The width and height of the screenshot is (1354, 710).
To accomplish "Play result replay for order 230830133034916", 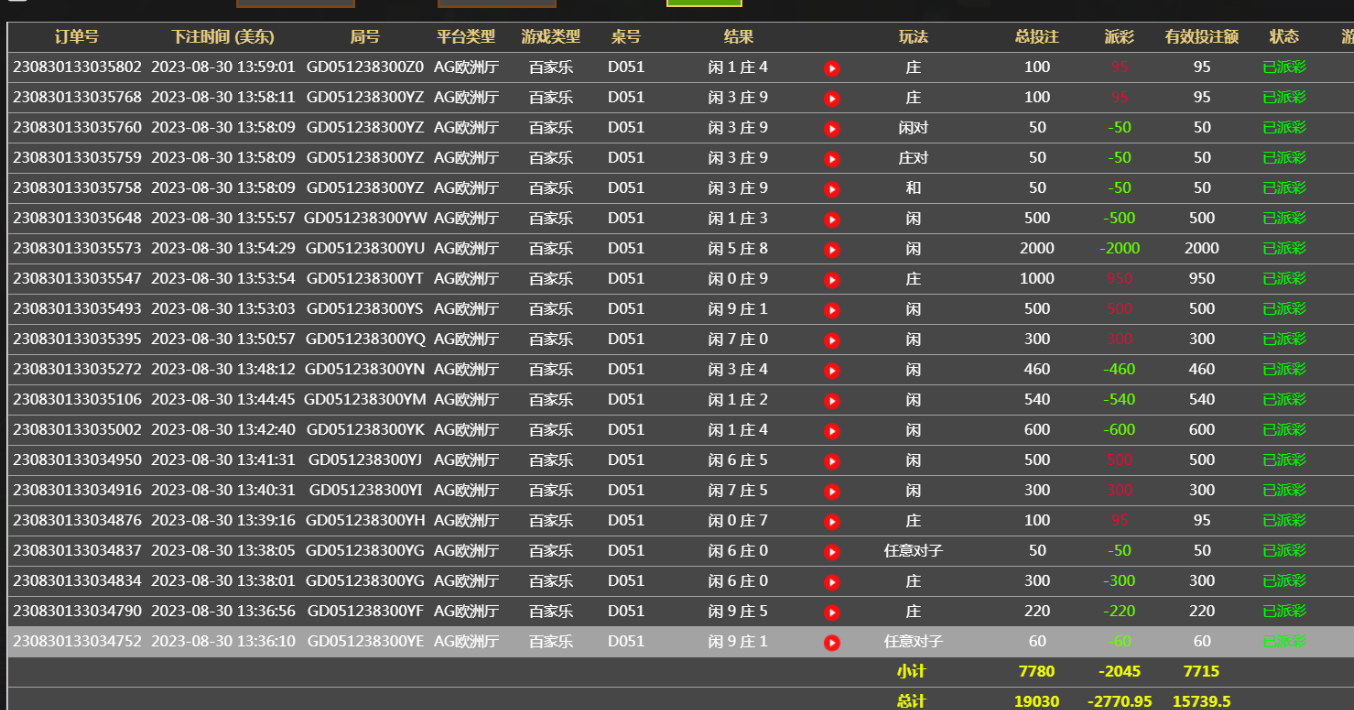I will pyautogui.click(x=832, y=491).
